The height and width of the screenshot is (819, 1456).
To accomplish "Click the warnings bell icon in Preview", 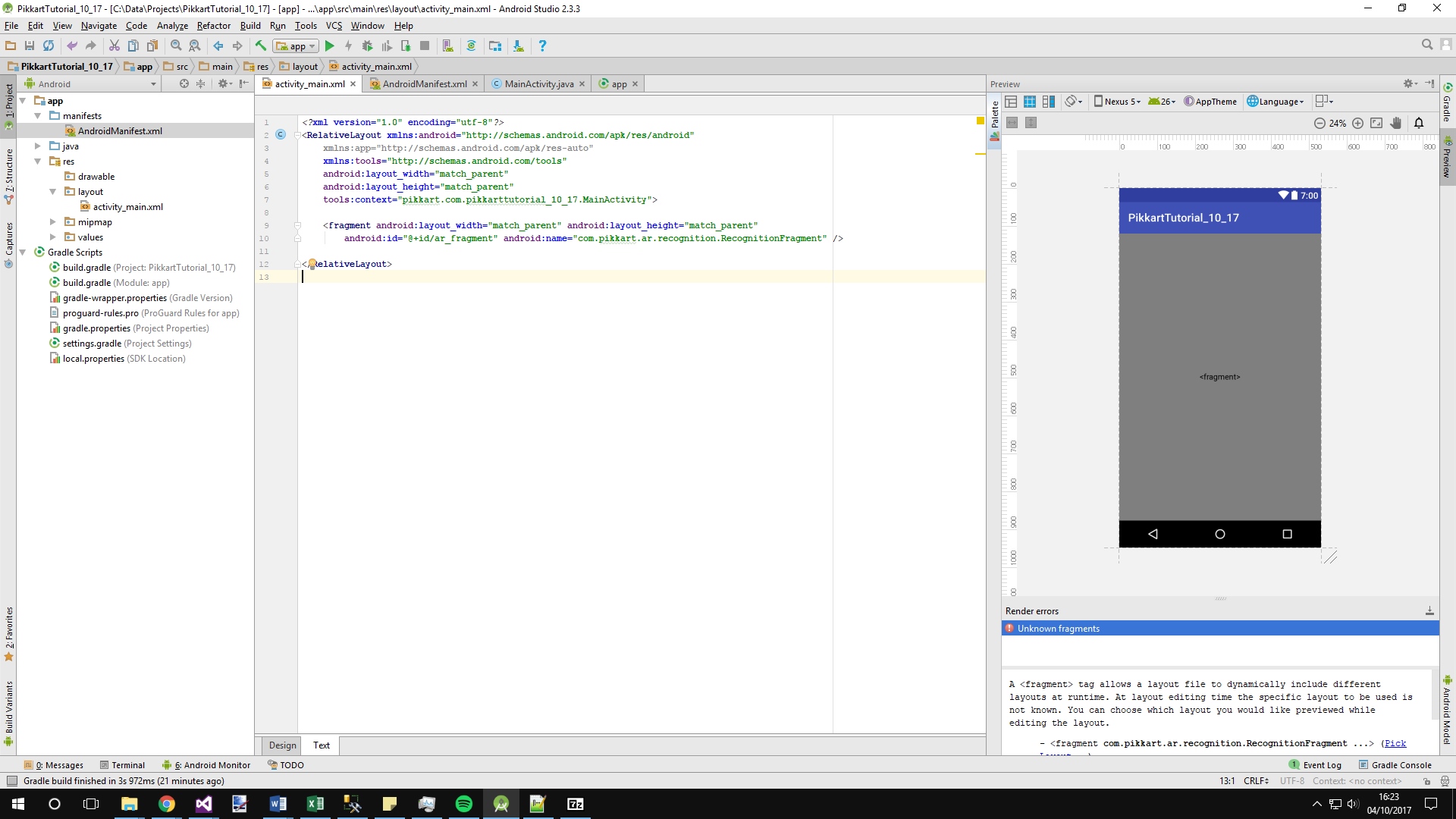I will (x=1419, y=123).
